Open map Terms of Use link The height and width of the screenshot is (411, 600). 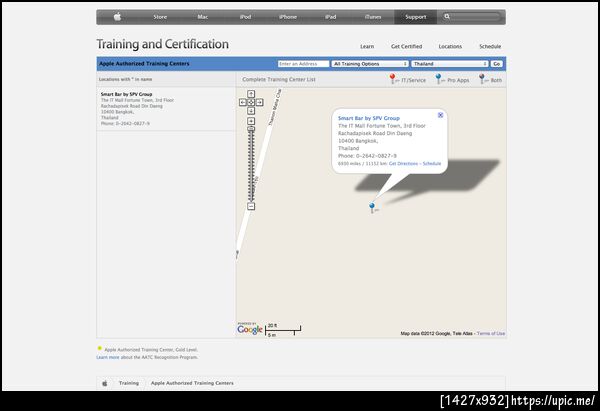pyautogui.click(x=491, y=334)
